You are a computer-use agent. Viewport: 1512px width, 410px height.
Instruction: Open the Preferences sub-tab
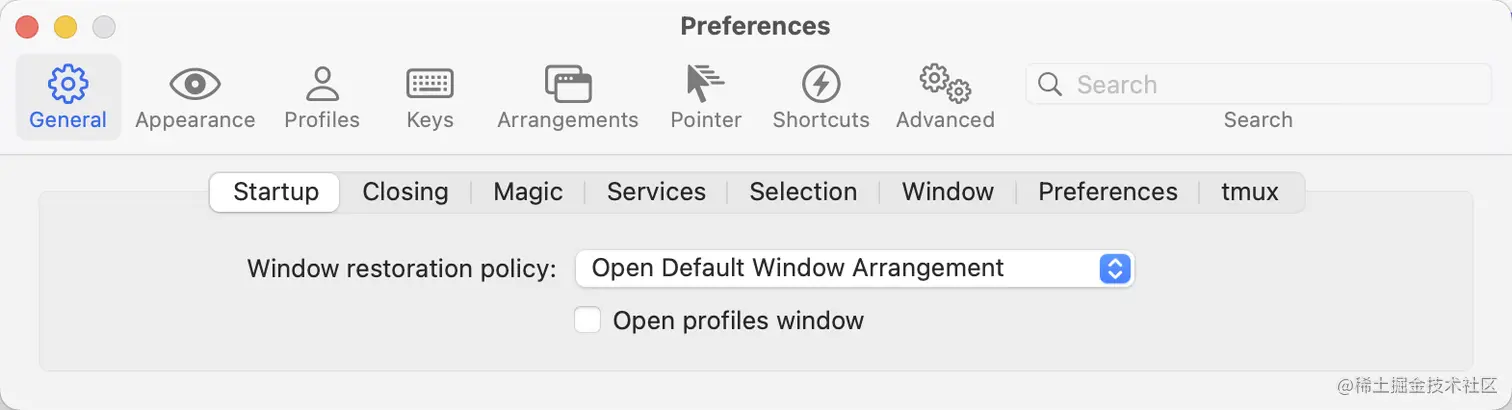pos(1108,192)
